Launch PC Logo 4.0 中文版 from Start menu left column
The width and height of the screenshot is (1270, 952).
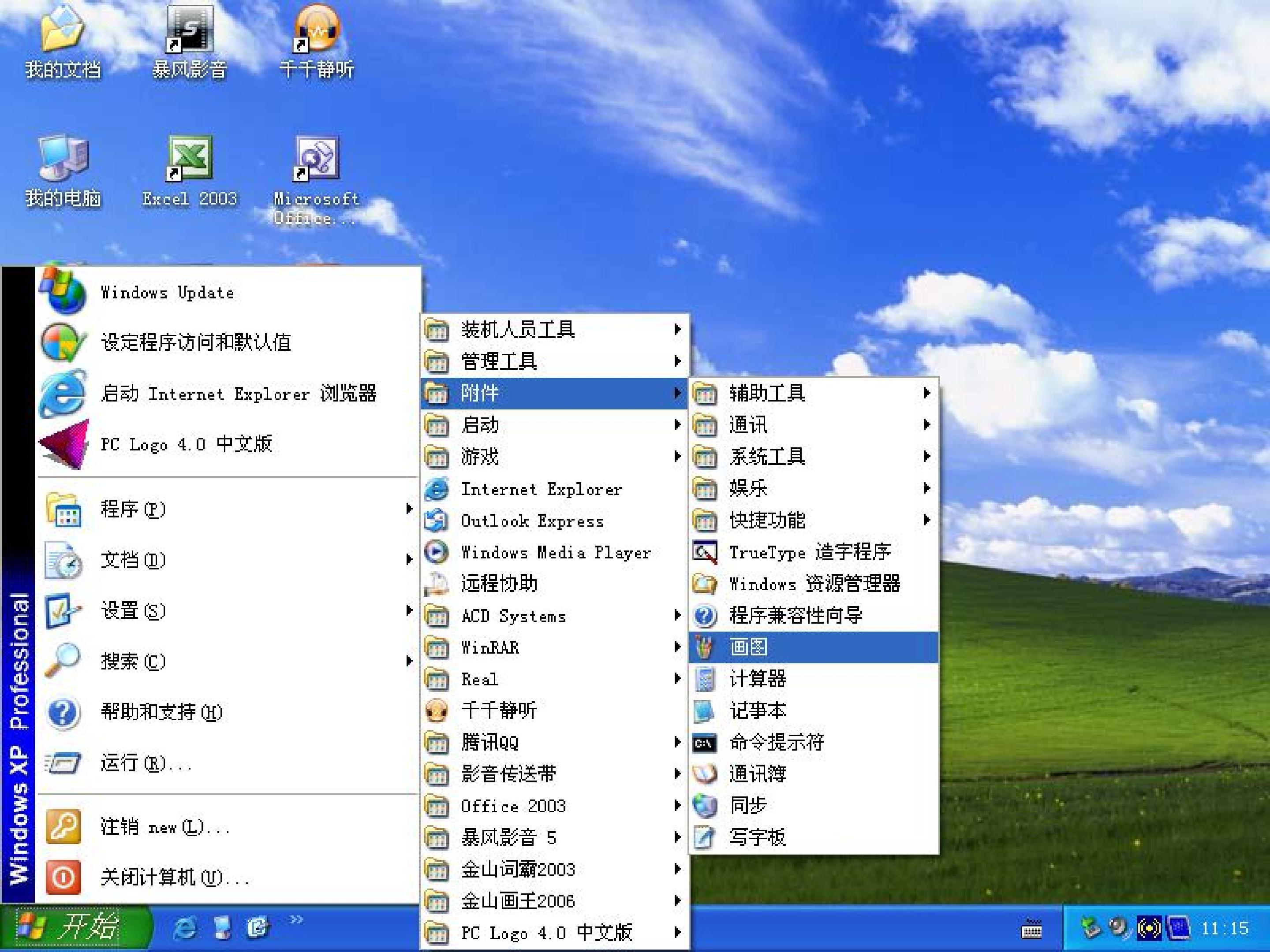click(x=228, y=444)
